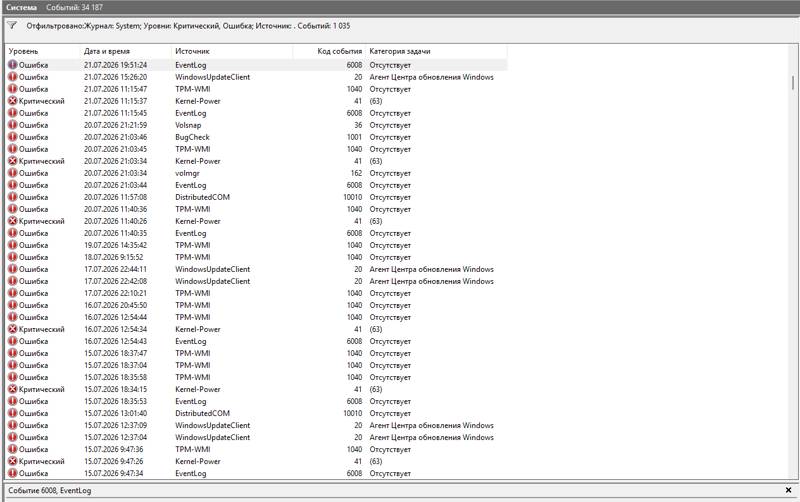Click the Система title in the header bar

point(21,7)
